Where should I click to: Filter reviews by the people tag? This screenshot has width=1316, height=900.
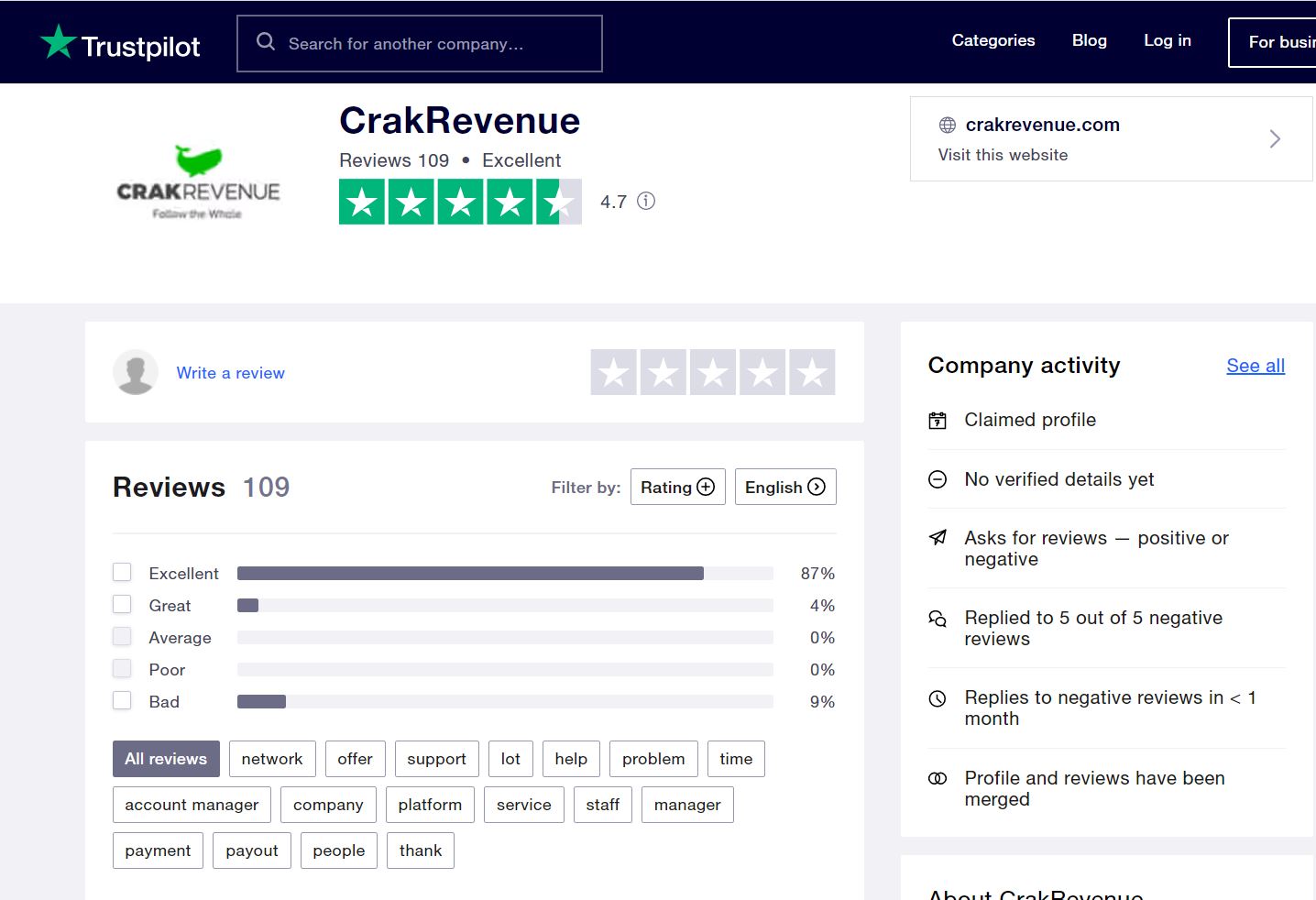[339, 851]
